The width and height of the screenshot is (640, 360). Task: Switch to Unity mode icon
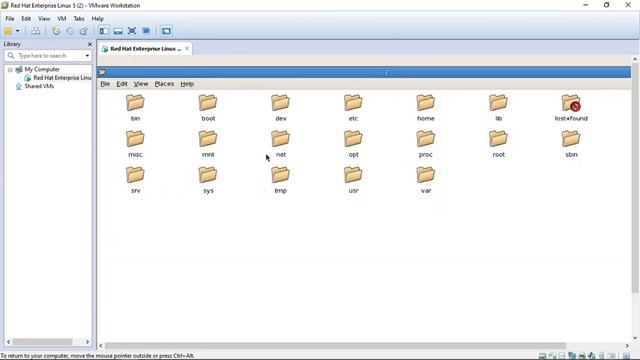146,31
